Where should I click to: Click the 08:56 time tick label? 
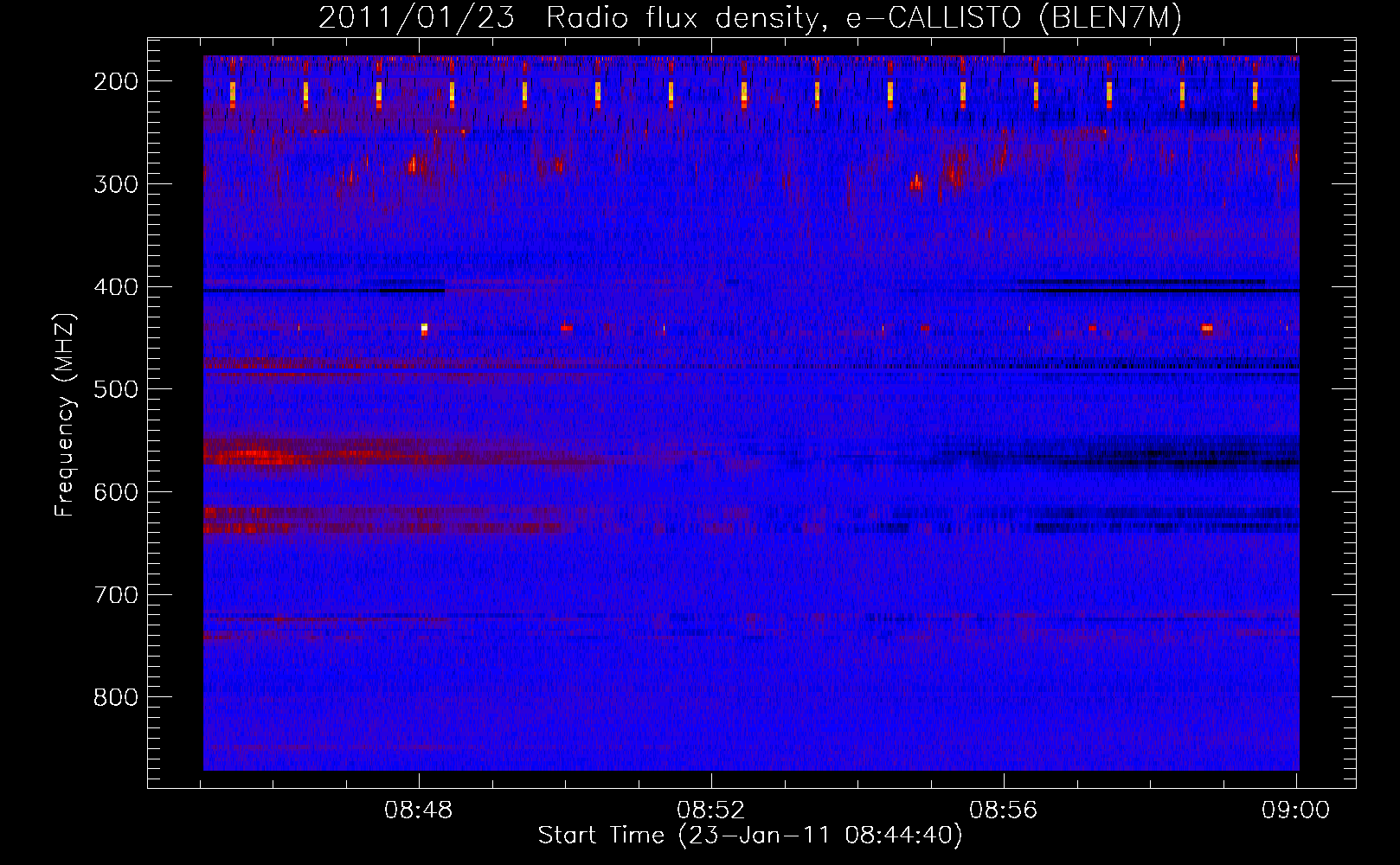click(1003, 811)
